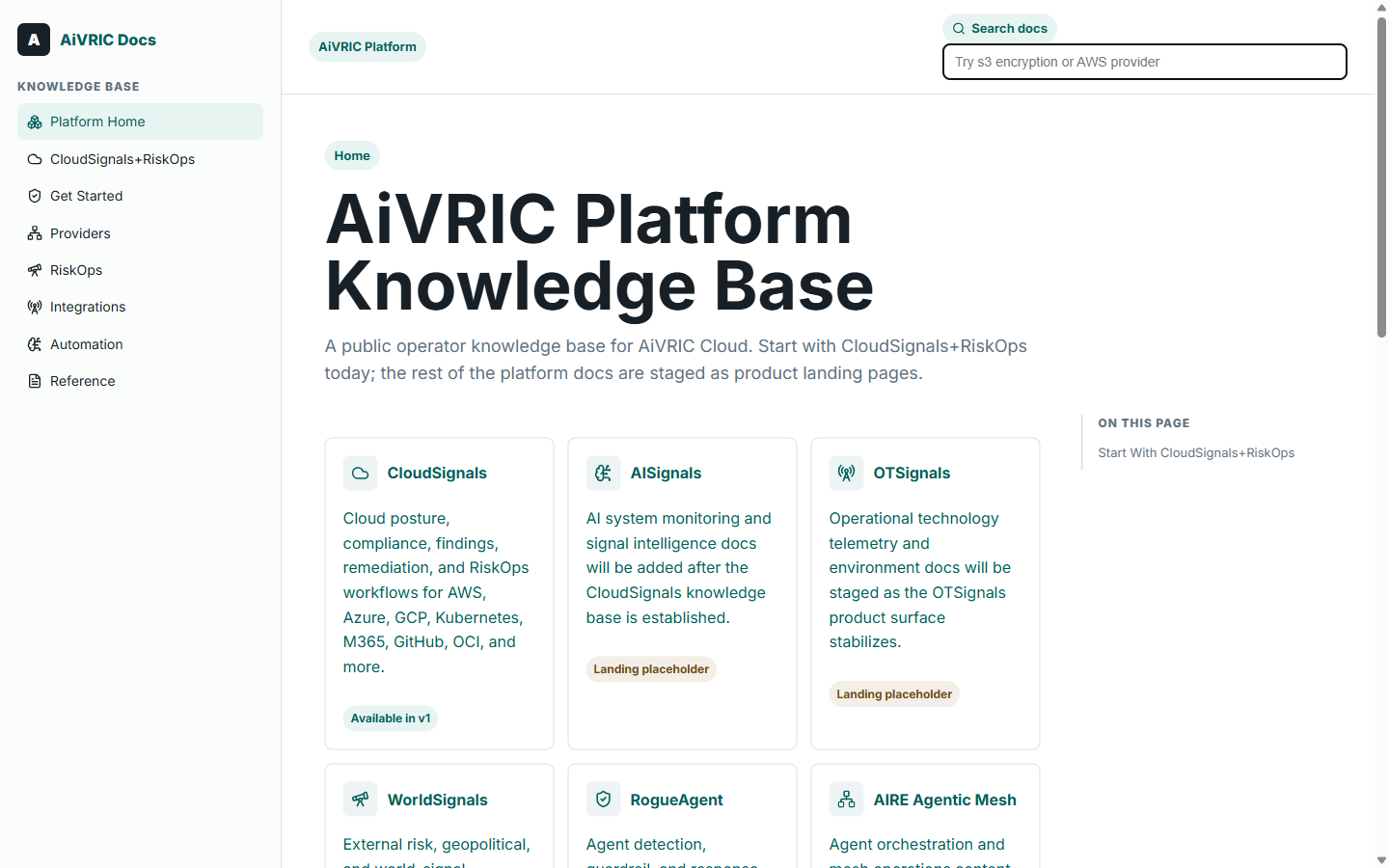Viewport: 1389px width, 868px height.
Task: Click the CloudSignals card cloud icon
Action: pyautogui.click(x=360, y=473)
